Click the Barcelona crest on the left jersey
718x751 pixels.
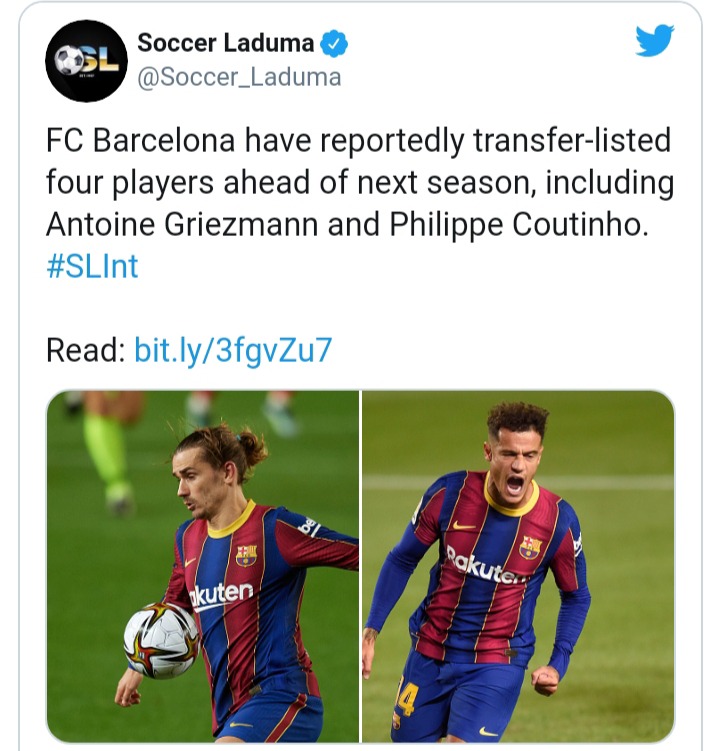tap(246, 556)
